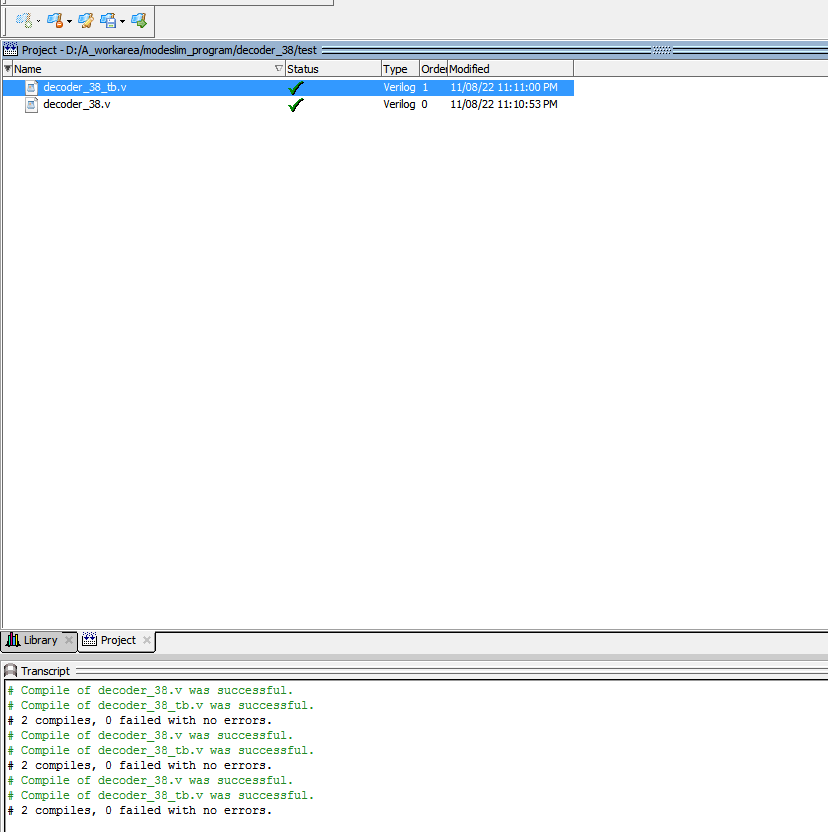Switch to the Library tab
Image resolution: width=828 pixels, height=832 pixels.
[x=40, y=640]
